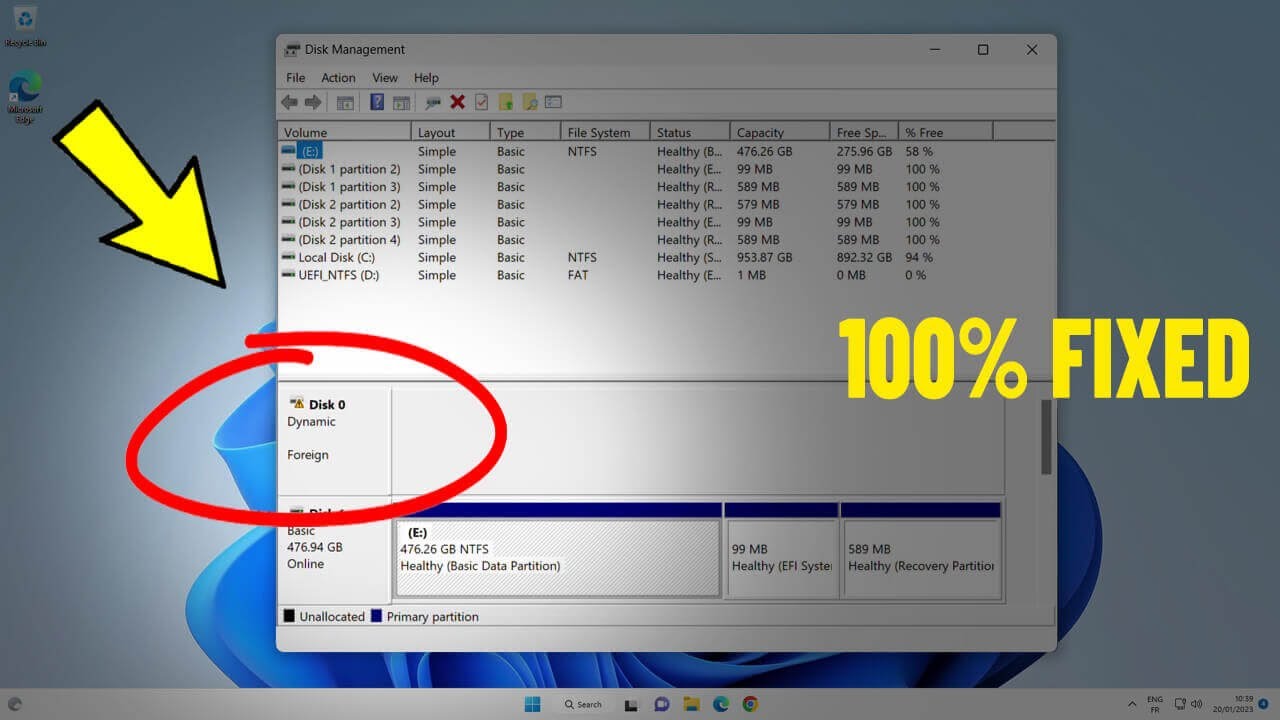1280x720 pixels.
Task: Click the empty Disk 0 partition area
Action: point(697,440)
